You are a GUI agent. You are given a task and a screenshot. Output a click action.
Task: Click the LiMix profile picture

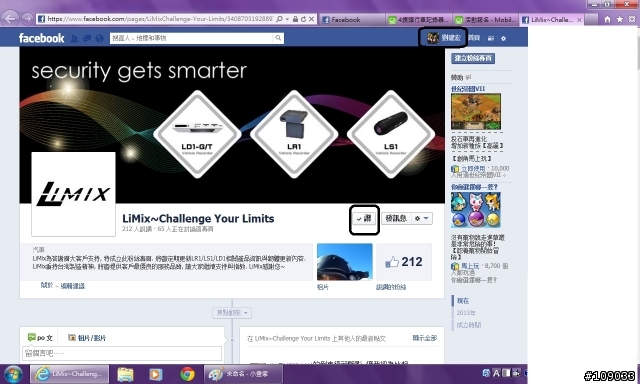73,194
